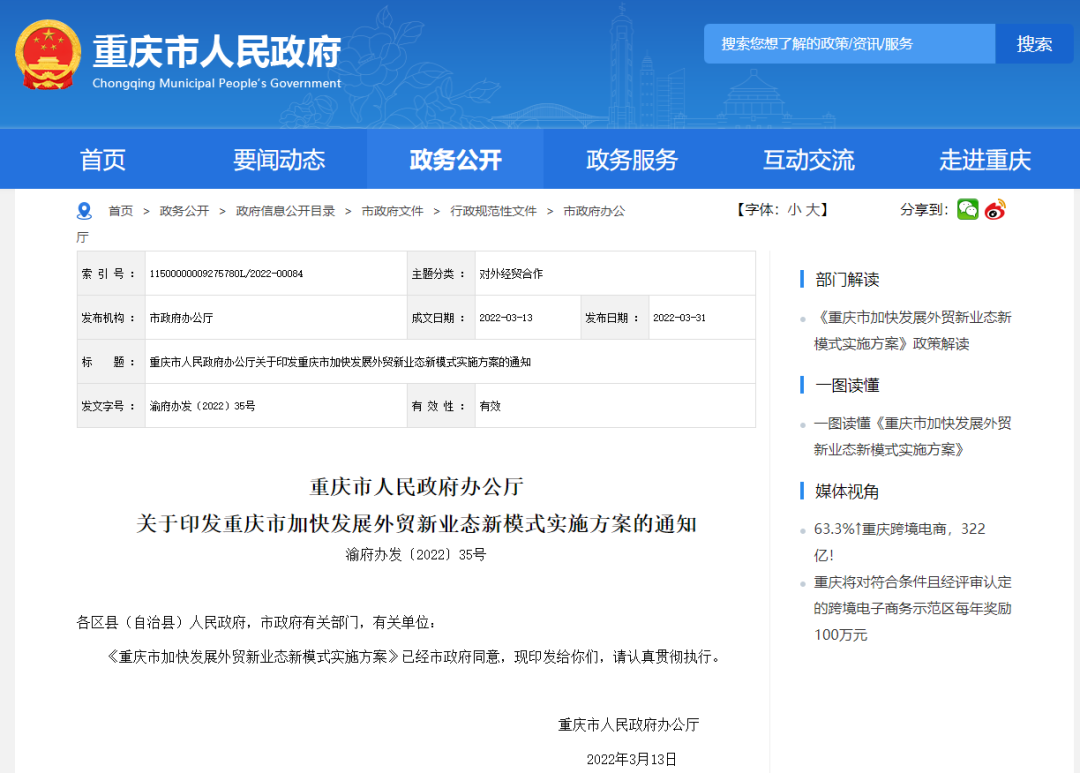This screenshot has height=773, width=1080.
Task: Open 行政规范性文件 breadcrumb link
Action: tap(493, 211)
